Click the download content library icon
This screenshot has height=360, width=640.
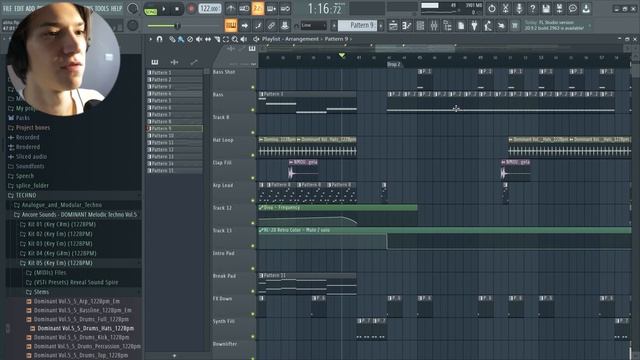586,9
